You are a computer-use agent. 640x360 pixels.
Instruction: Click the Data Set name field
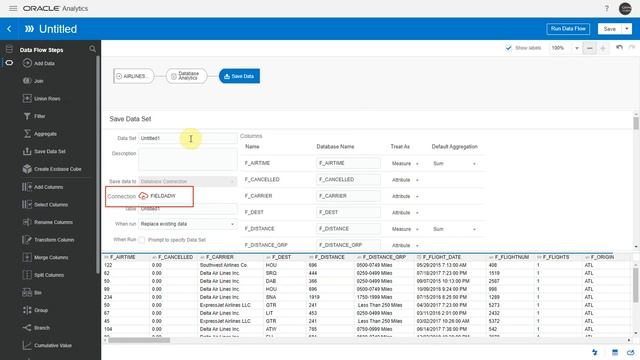click(187, 138)
